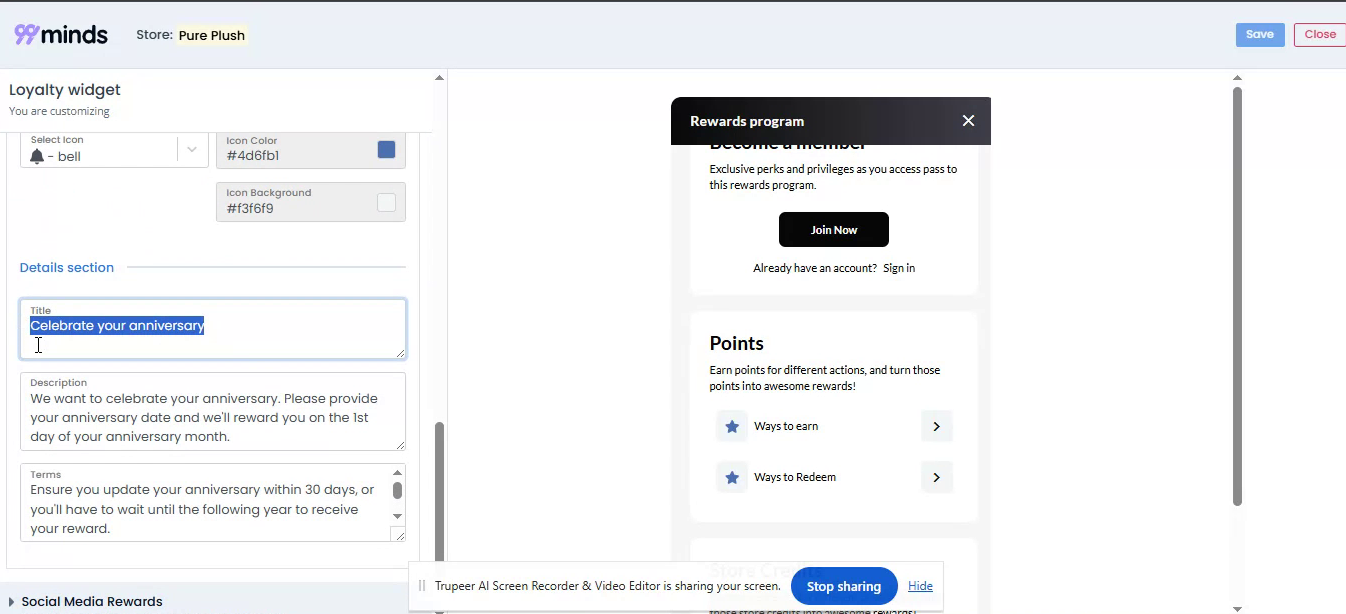Click the Ways to Redeem row label
Viewport: 1346px width, 614px height.
coord(795,477)
